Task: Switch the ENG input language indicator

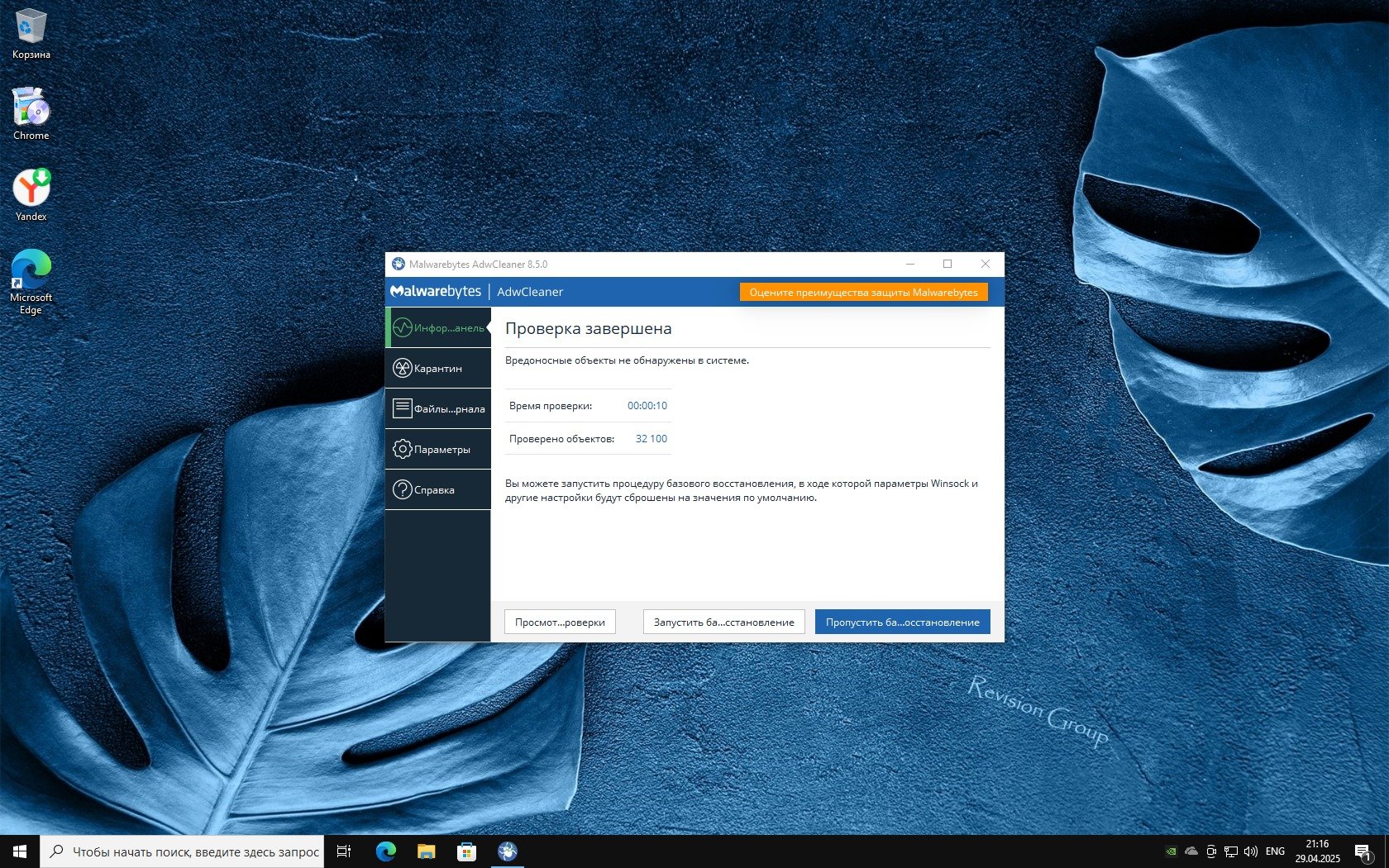Action: click(1275, 851)
